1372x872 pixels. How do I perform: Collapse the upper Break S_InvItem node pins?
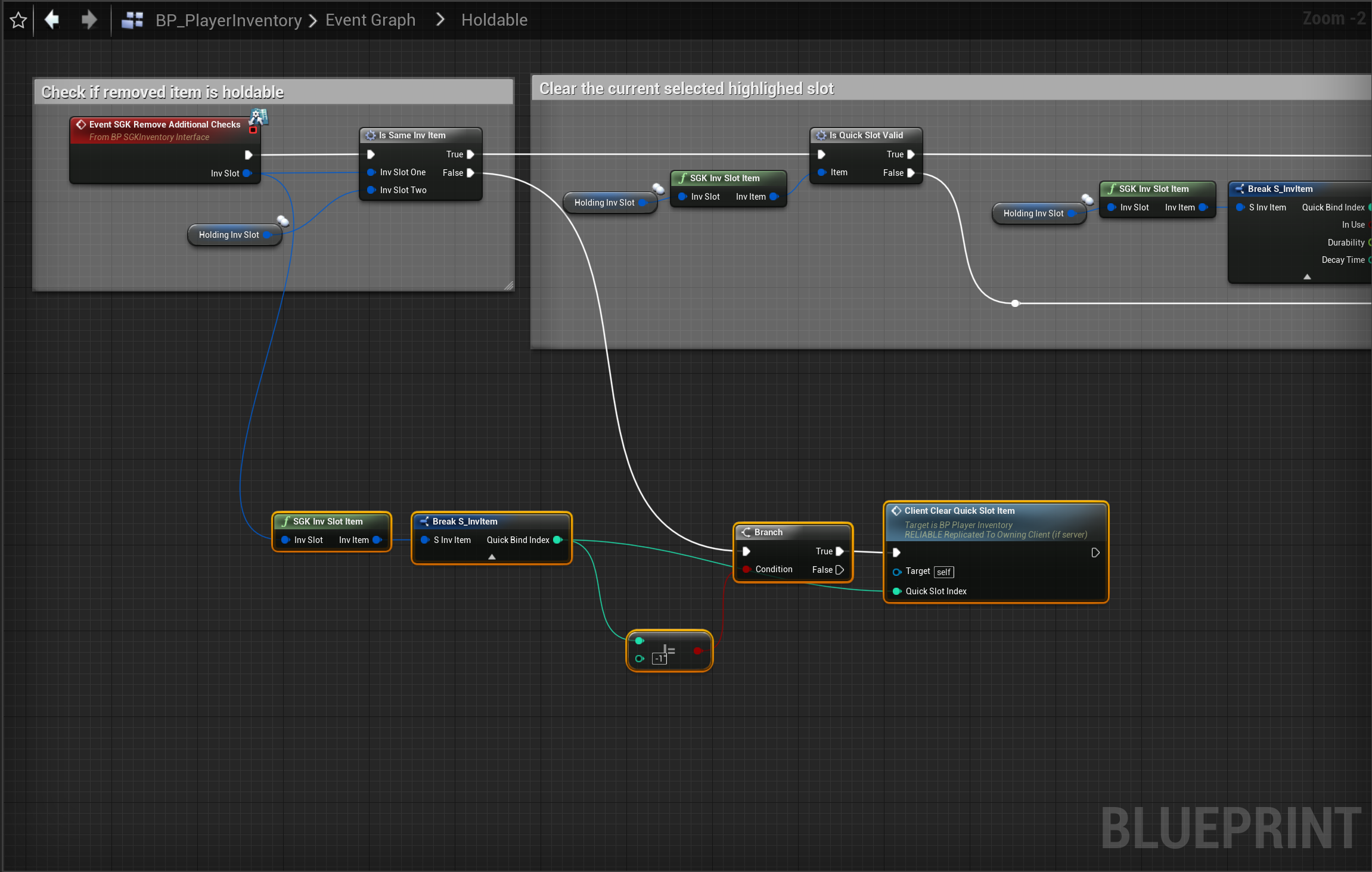coord(1307,277)
